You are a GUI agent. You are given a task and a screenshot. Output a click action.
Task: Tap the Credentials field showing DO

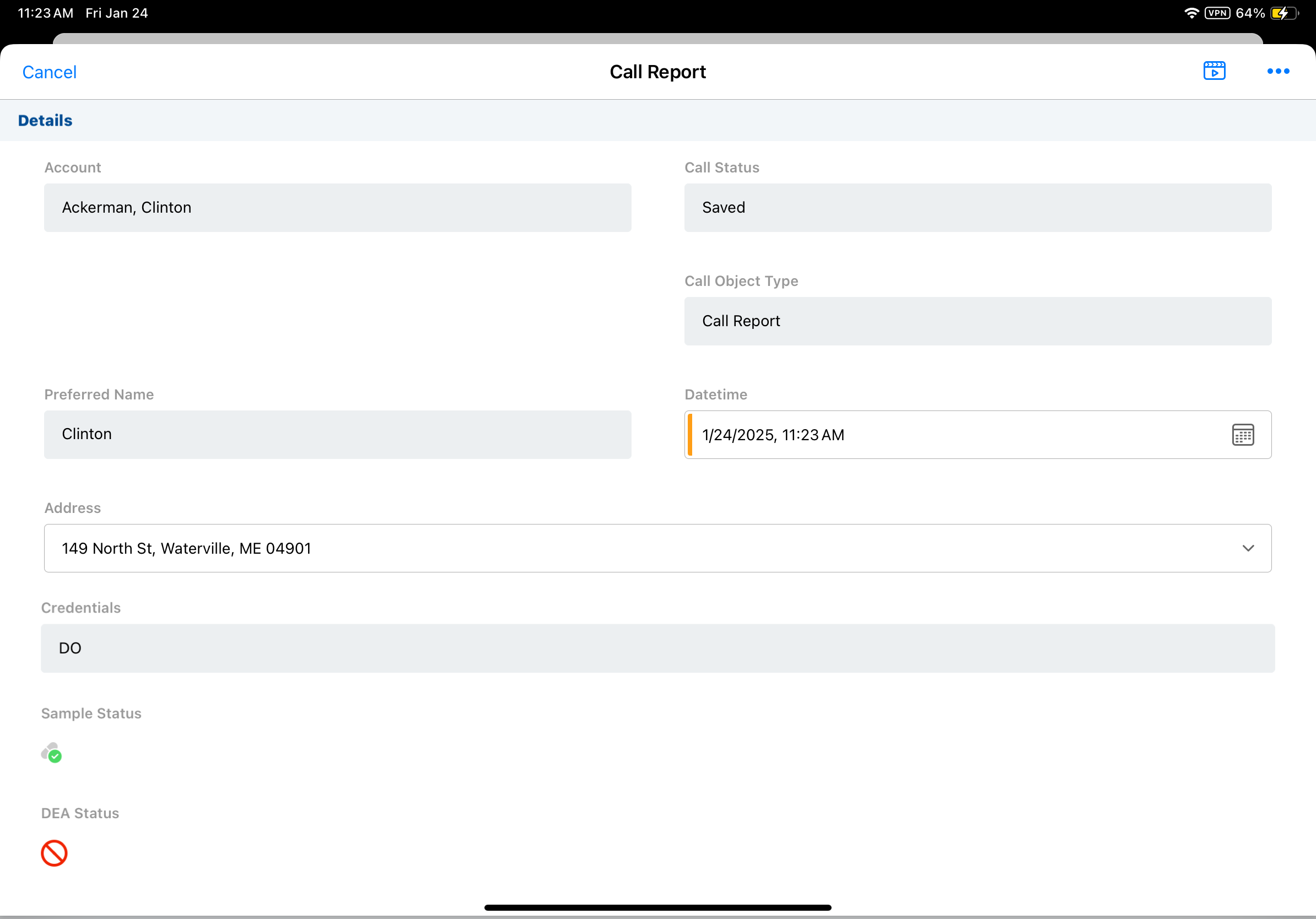[657, 648]
